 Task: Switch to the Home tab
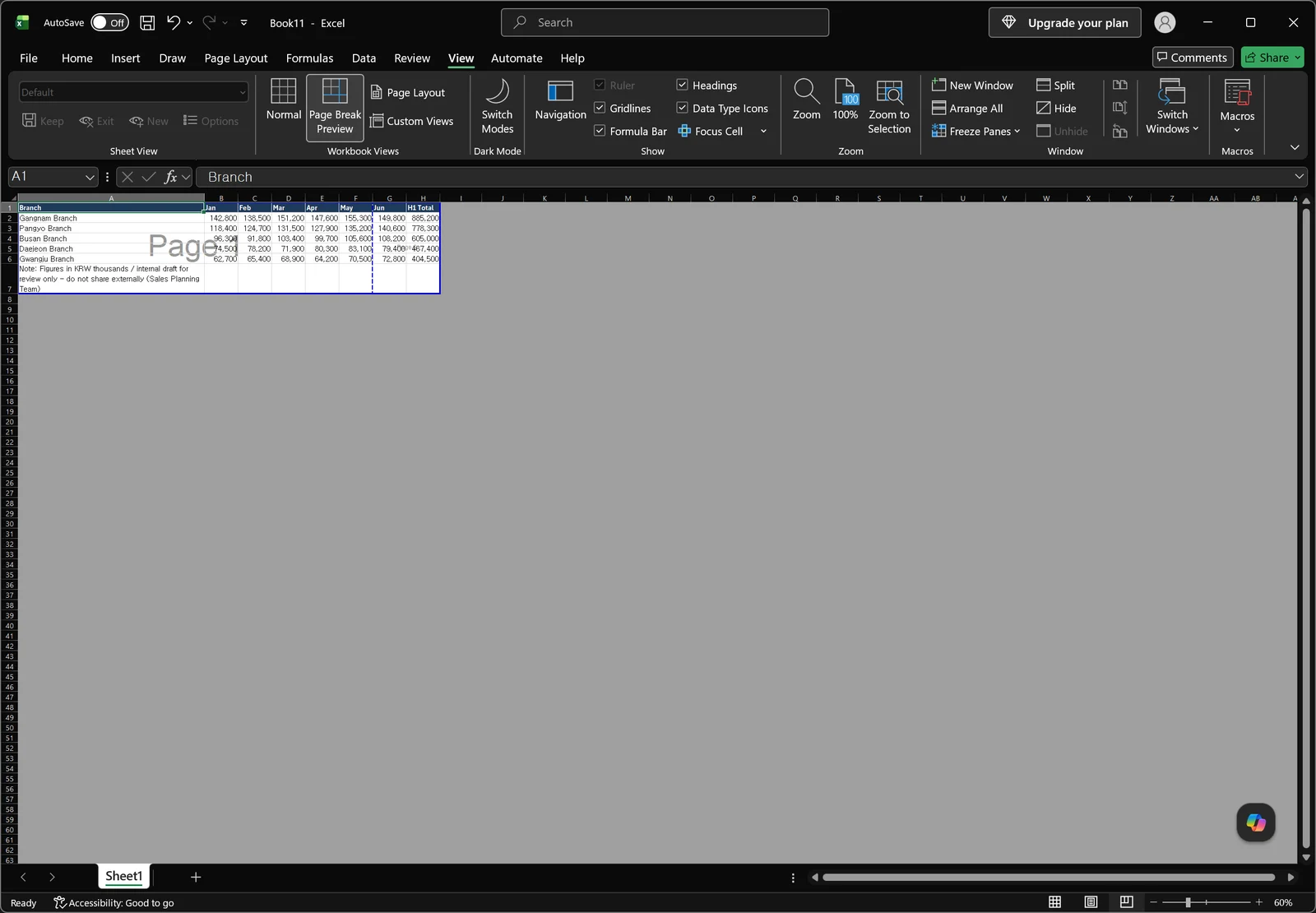[76, 58]
